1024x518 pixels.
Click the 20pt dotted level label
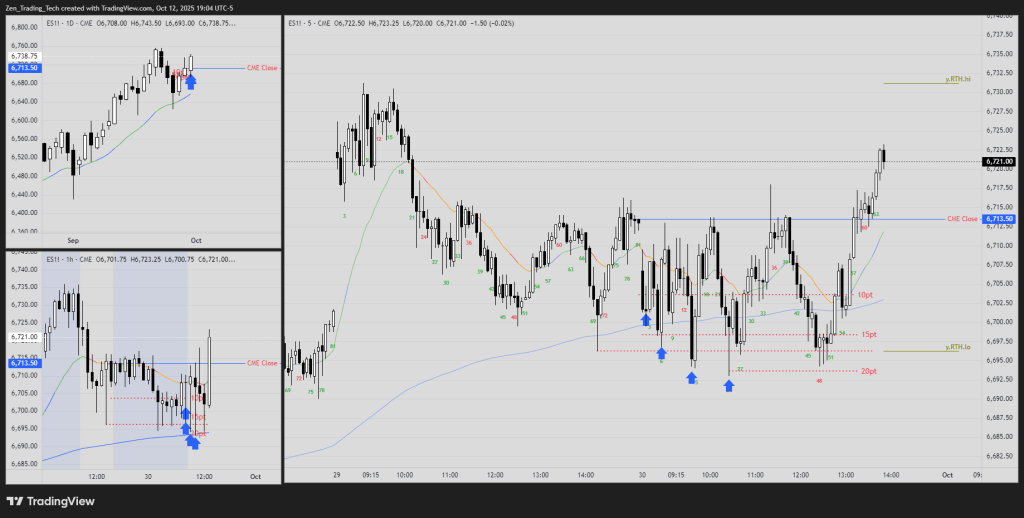point(868,371)
